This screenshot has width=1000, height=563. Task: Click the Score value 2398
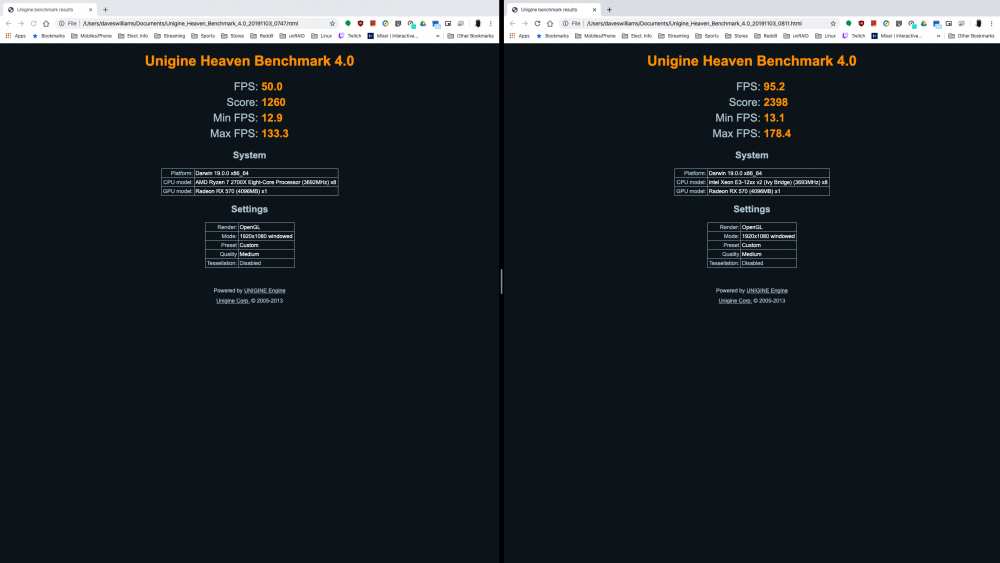point(776,102)
